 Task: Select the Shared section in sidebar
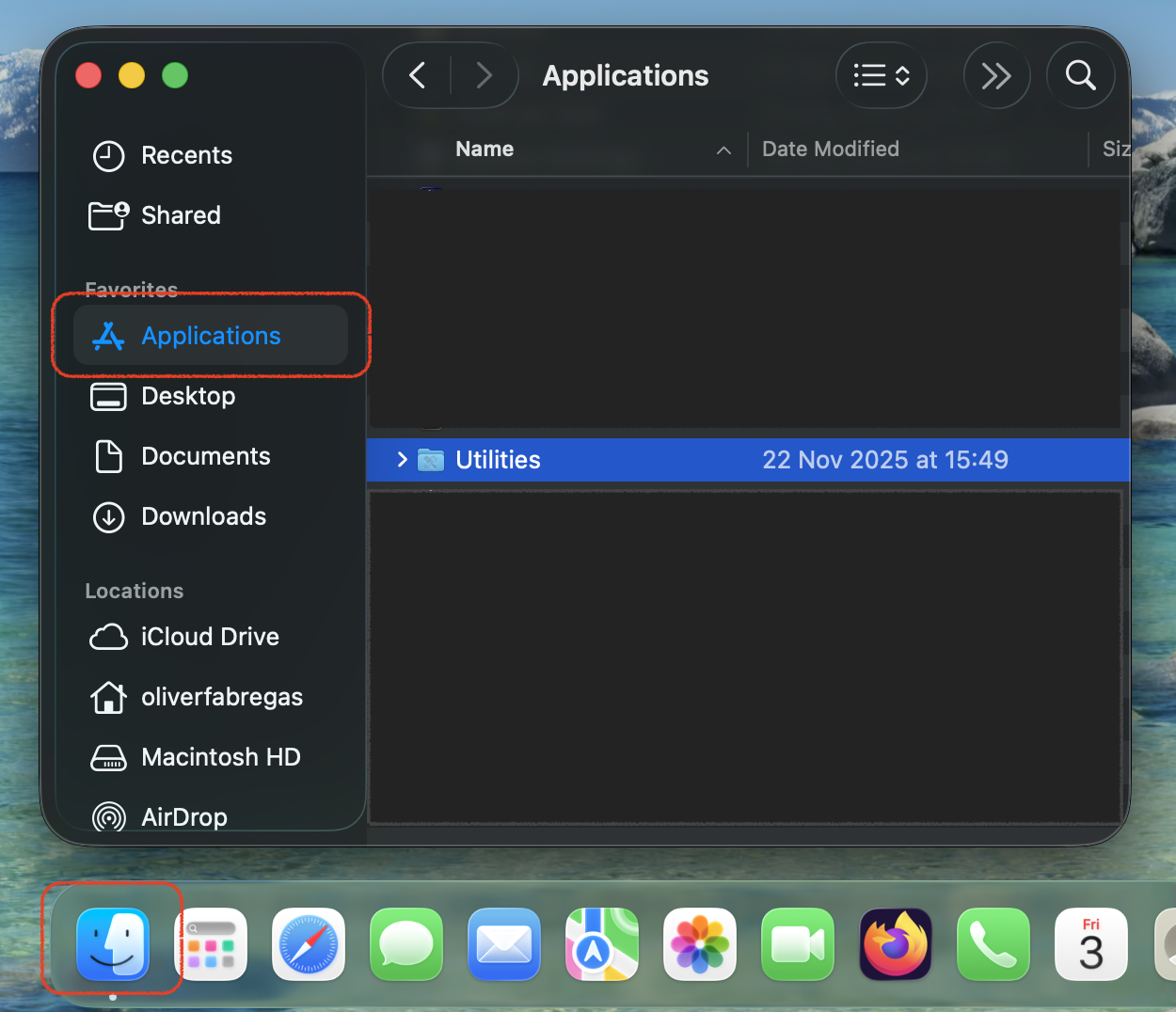pos(180,215)
